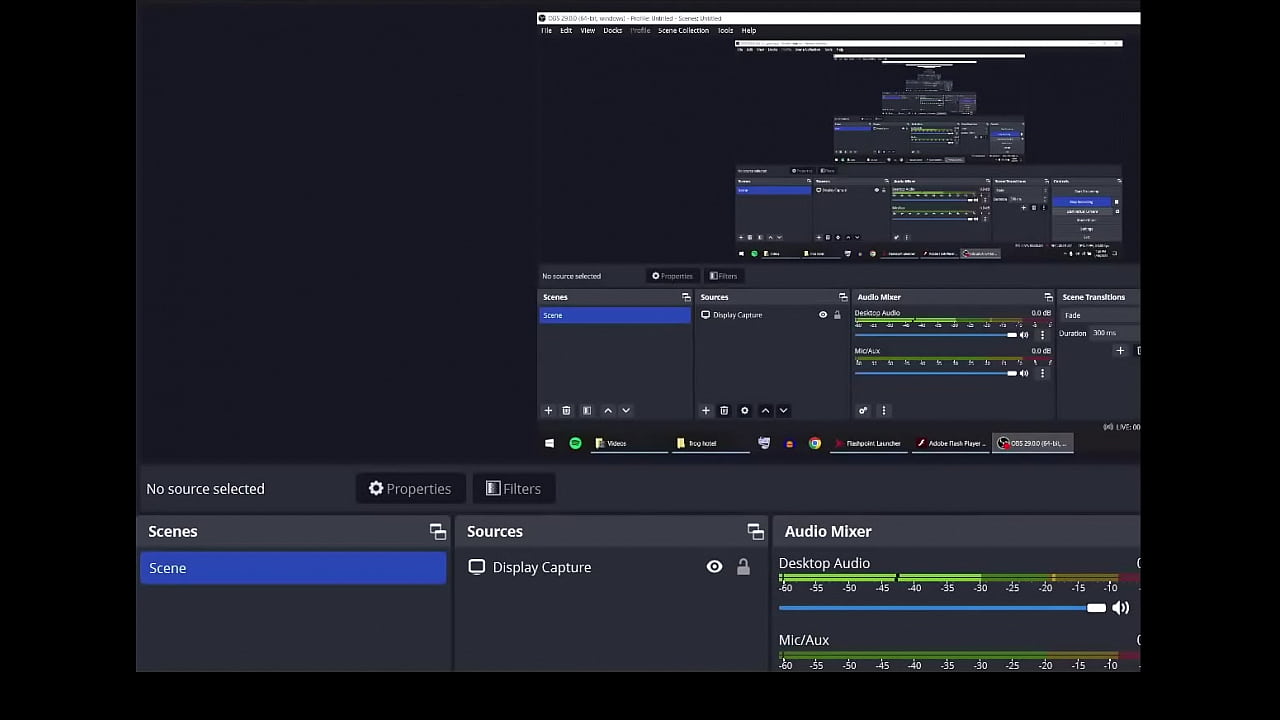The height and width of the screenshot is (720, 1280).
Task: Pop out the large Sources panel dock icon
Action: pos(755,532)
